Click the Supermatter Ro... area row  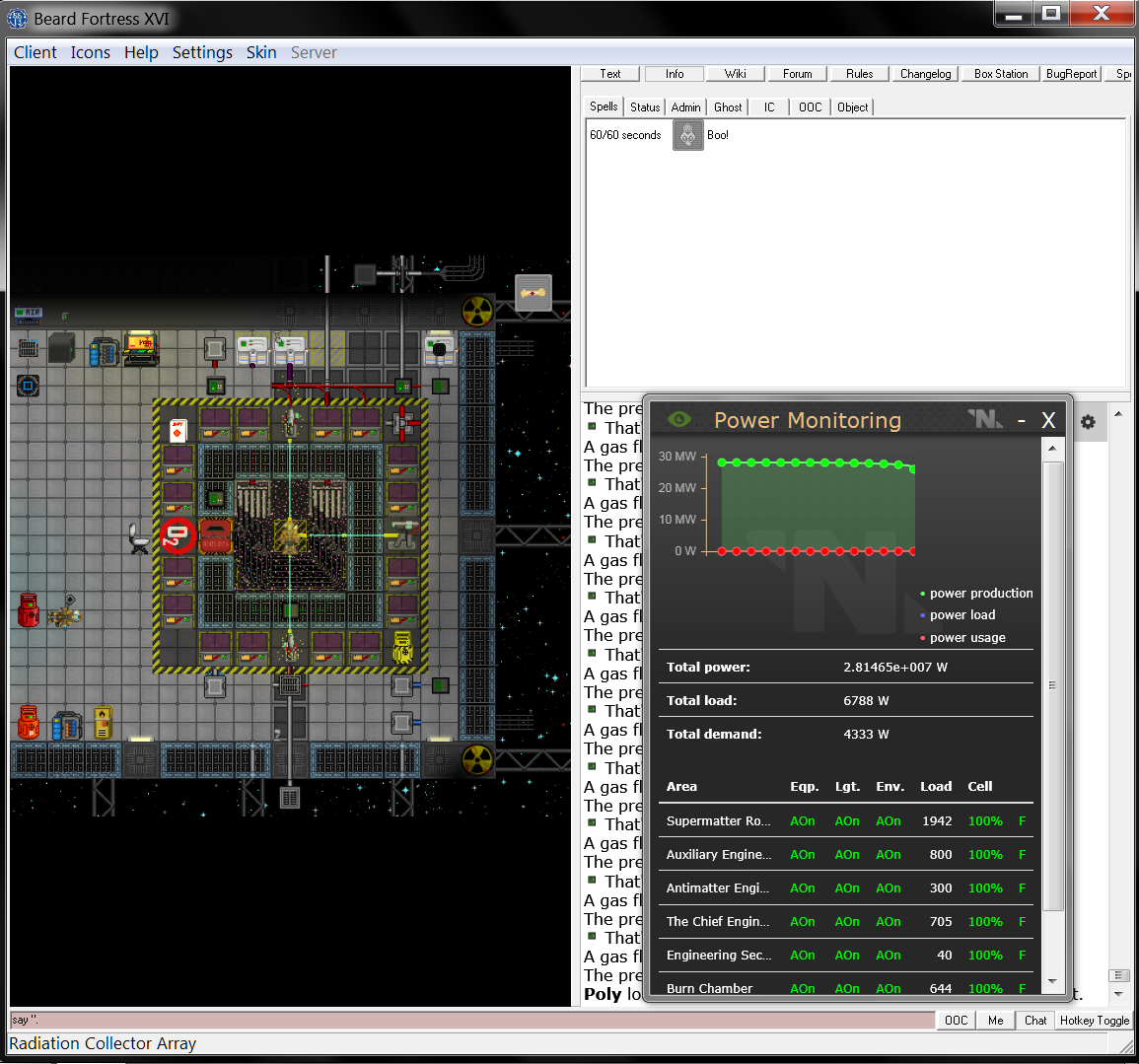pyautogui.click(x=845, y=821)
